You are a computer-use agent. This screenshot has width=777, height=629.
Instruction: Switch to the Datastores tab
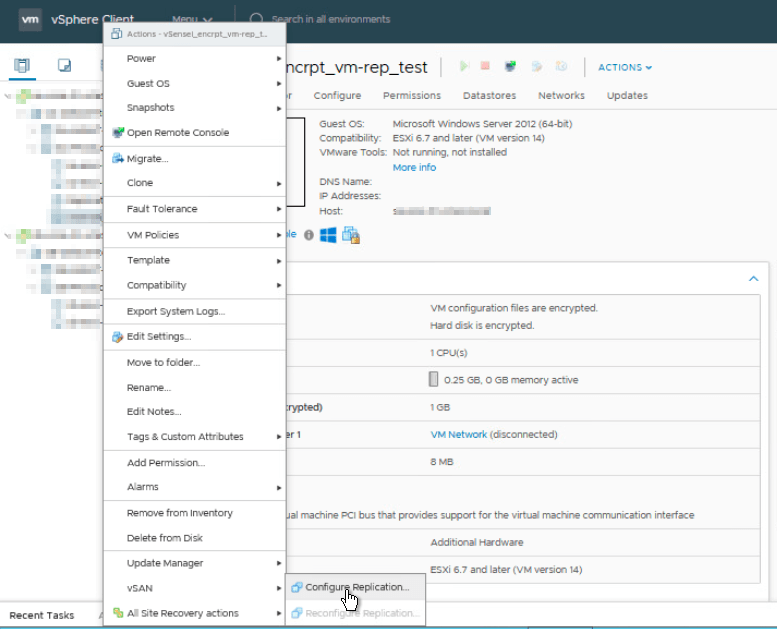pos(488,96)
